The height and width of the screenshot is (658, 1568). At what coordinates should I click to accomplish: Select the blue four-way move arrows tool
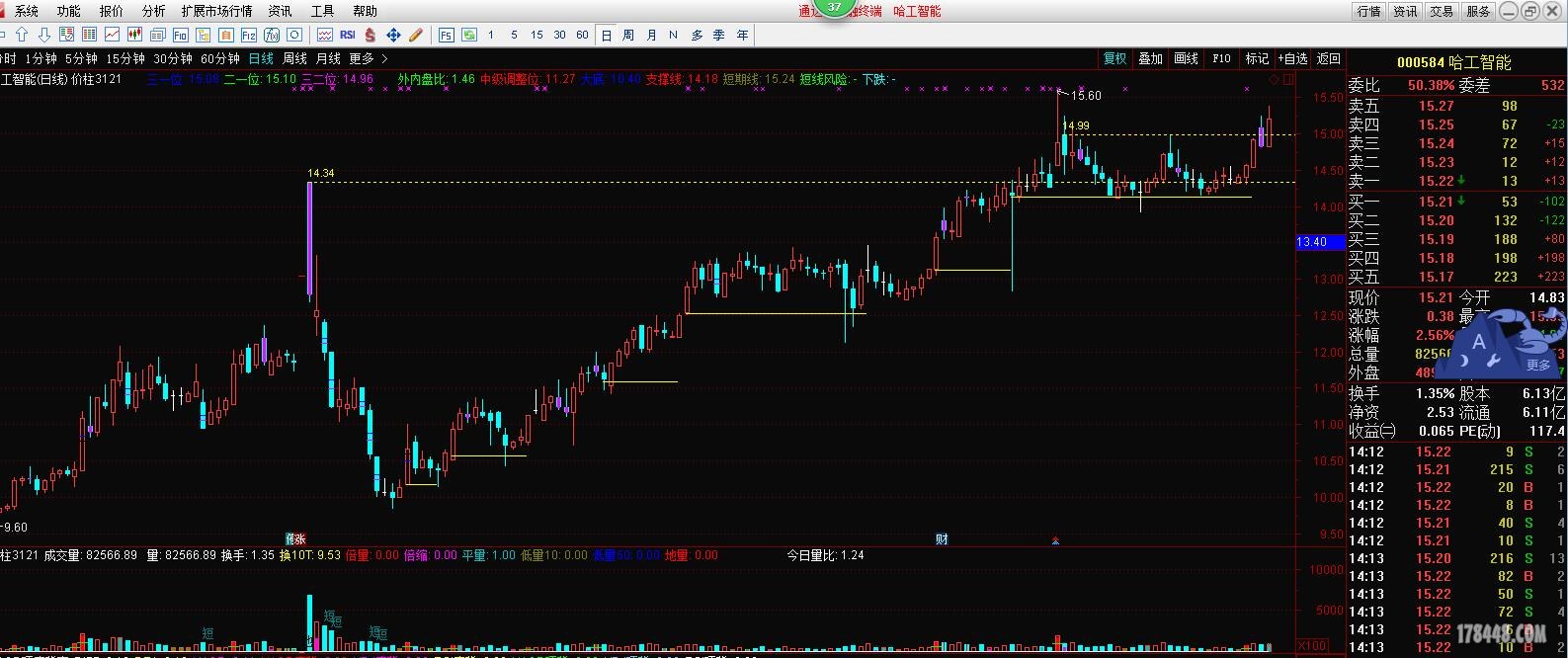coord(392,35)
